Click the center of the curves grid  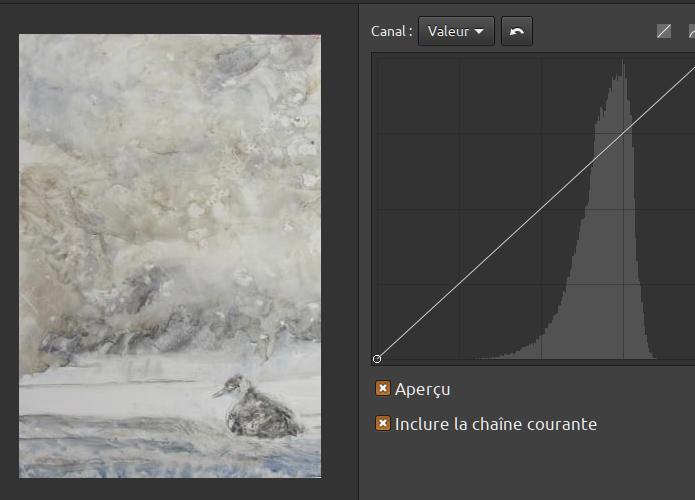pos(542,209)
